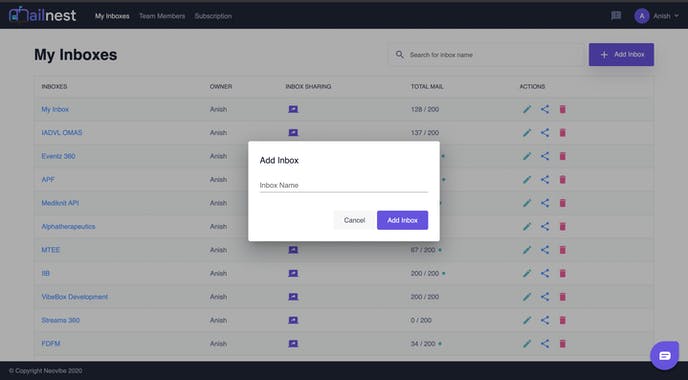Open the Mediknit API inbox link
This screenshot has height=380, width=688.
point(60,203)
